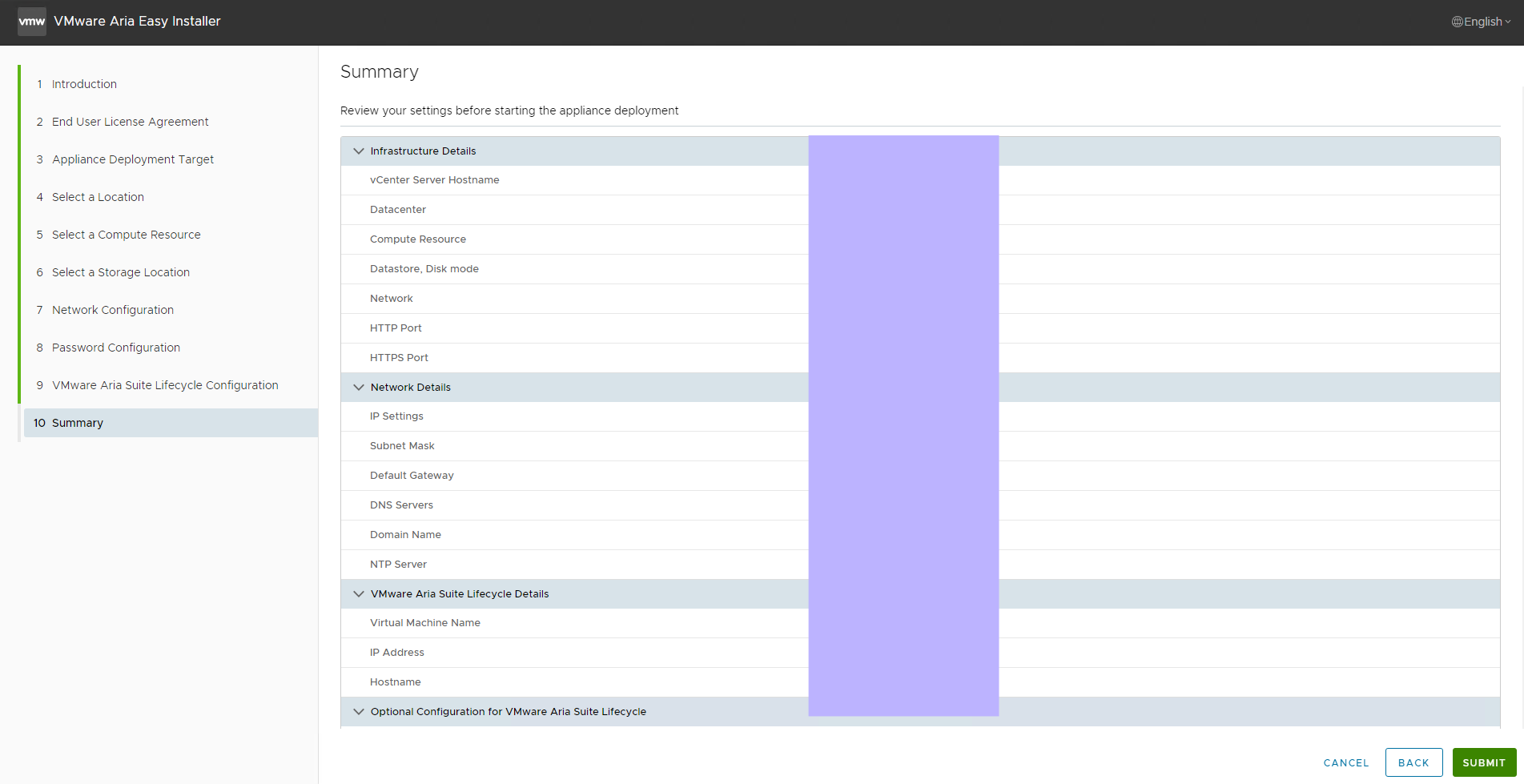Click the VMware Aria Easy Installer title
The width and height of the screenshot is (1524, 784).
(137, 22)
